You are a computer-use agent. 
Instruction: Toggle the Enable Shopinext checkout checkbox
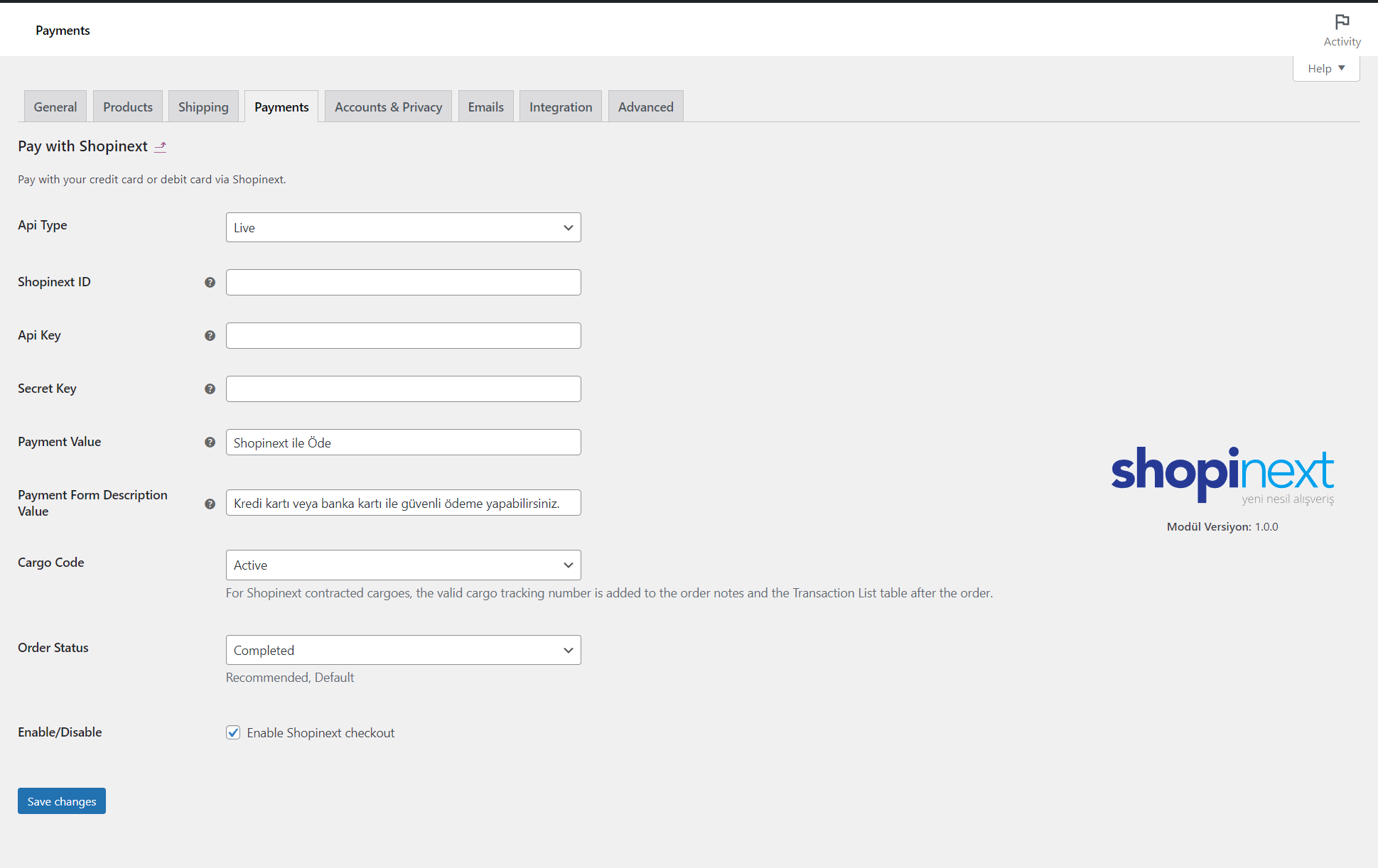pos(233,732)
